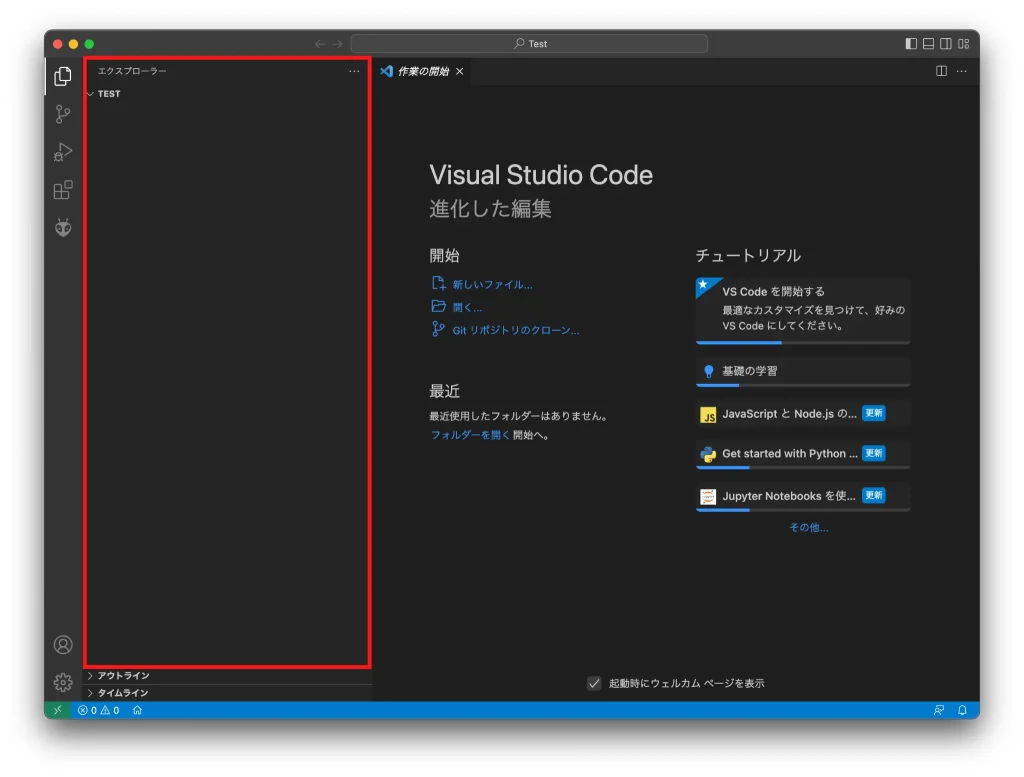This screenshot has width=1024, height=777.
Task: Open the Extensions view
Action: click(62, 189)
